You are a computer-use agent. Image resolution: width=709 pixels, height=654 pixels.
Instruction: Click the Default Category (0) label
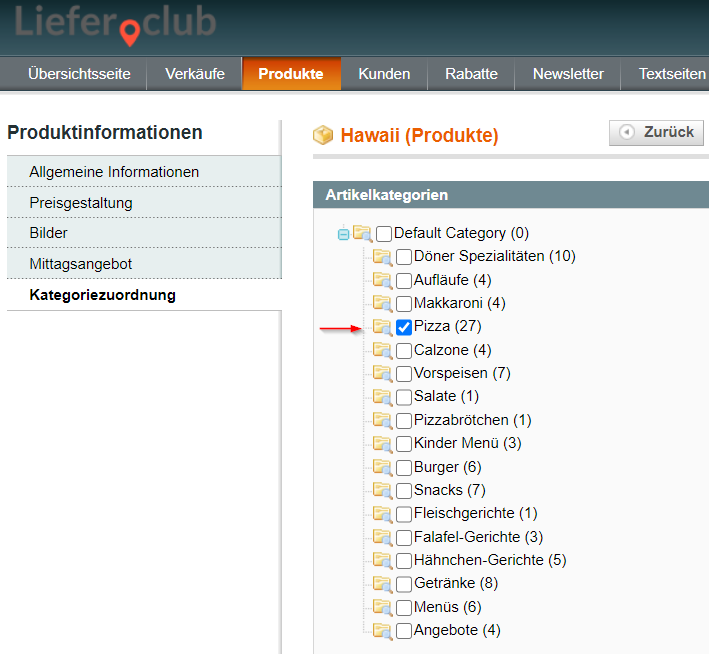pos(461,233)
